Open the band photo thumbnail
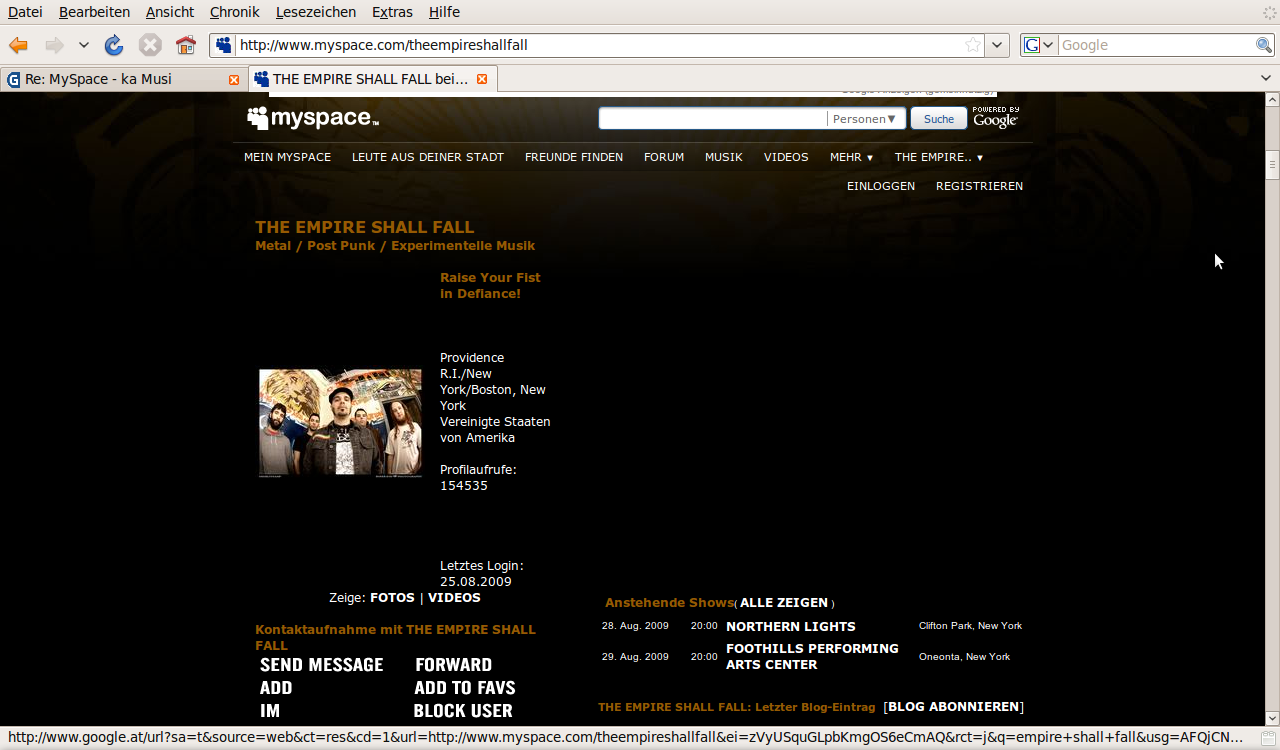1280x750 pixels. [340, 423]
